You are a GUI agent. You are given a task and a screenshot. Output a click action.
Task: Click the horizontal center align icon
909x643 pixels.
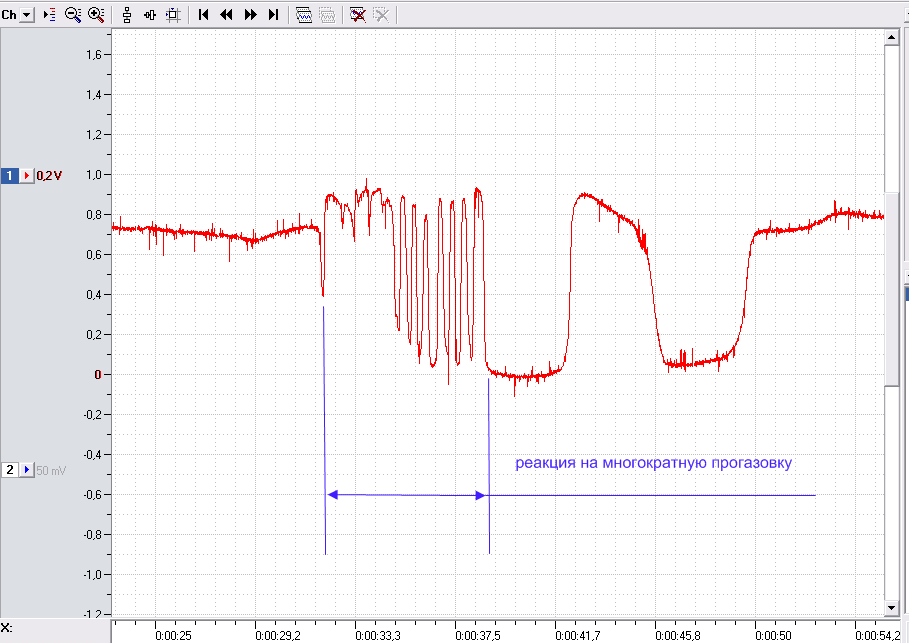coord(150,15)
